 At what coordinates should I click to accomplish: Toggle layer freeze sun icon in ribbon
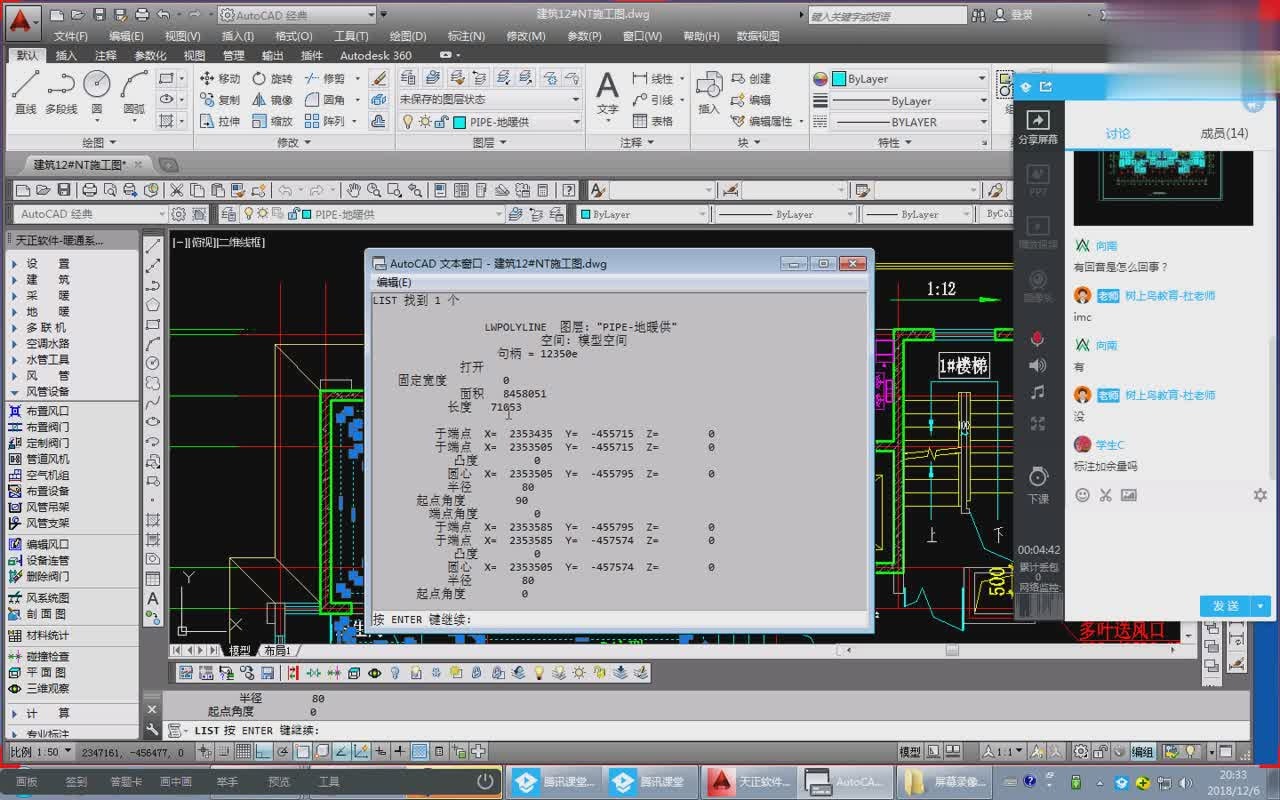(426, 122)
